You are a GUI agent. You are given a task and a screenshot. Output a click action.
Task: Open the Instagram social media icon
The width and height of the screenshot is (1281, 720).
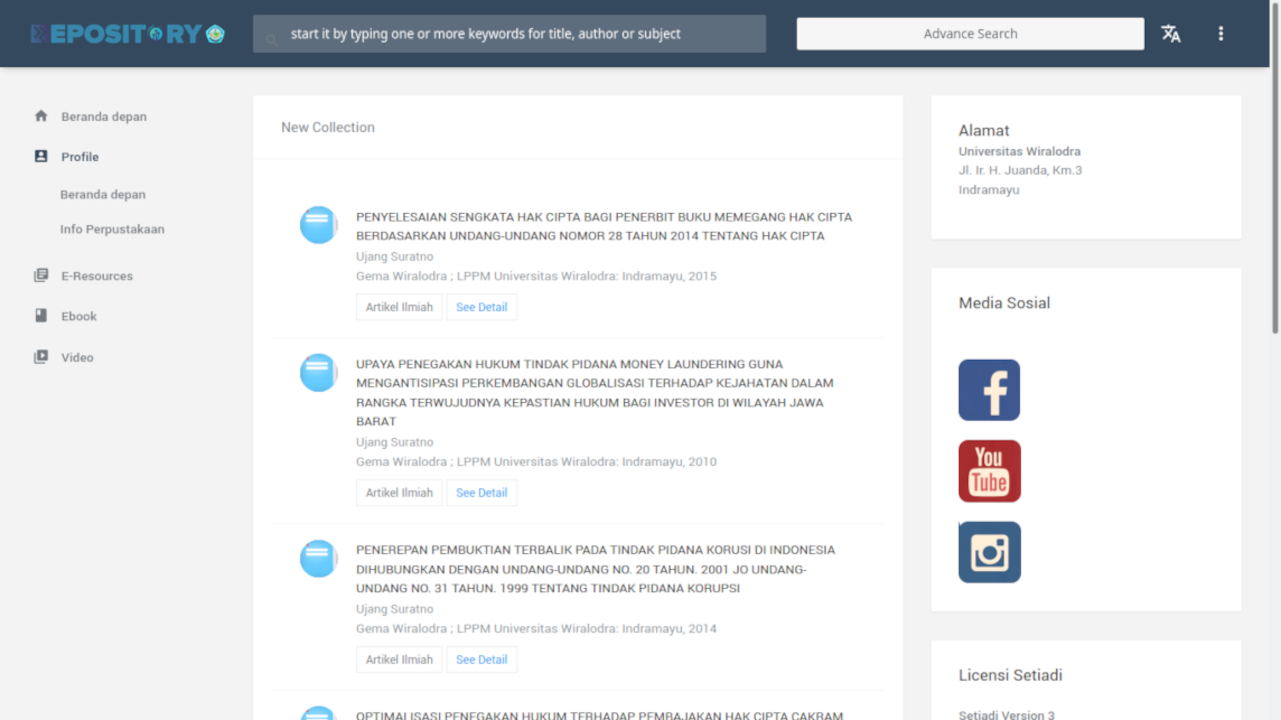[989, 552]
